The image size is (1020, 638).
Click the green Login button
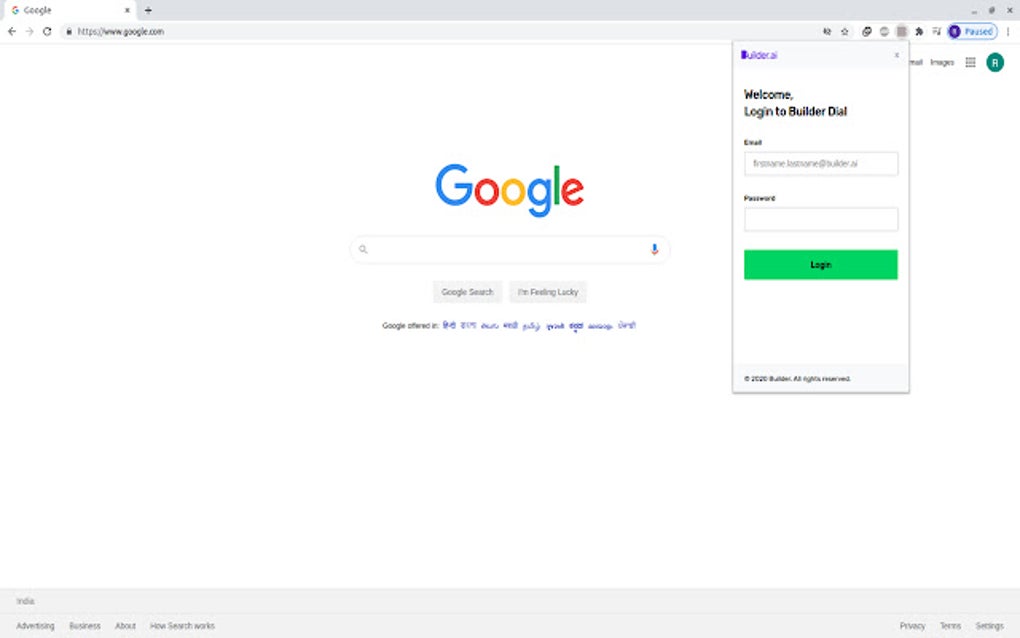click(820, 264)
